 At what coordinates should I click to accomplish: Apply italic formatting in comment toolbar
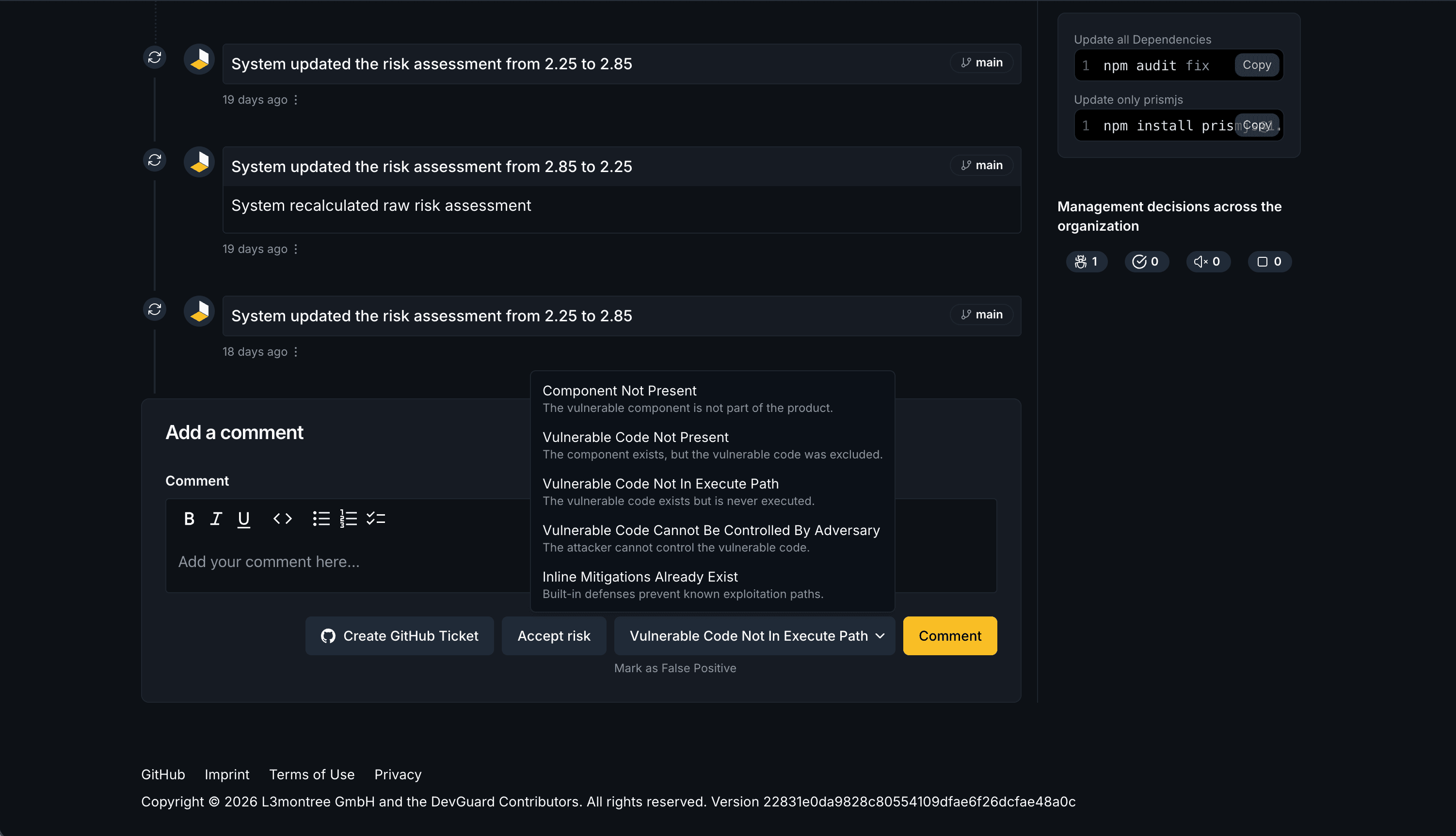217,519
